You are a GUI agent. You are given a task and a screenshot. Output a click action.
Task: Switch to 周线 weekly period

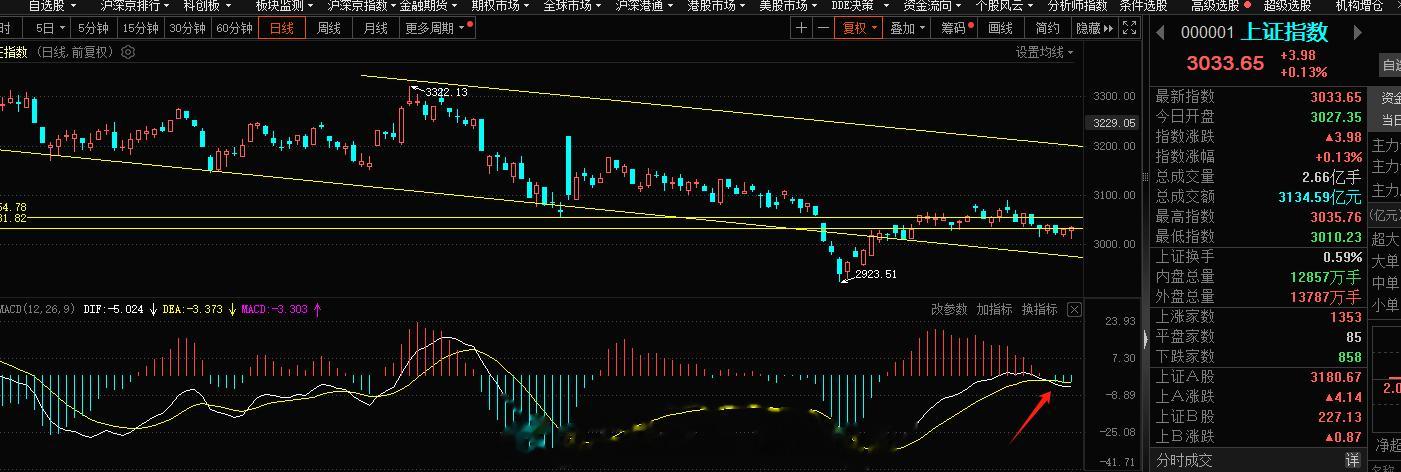[329, 28]
